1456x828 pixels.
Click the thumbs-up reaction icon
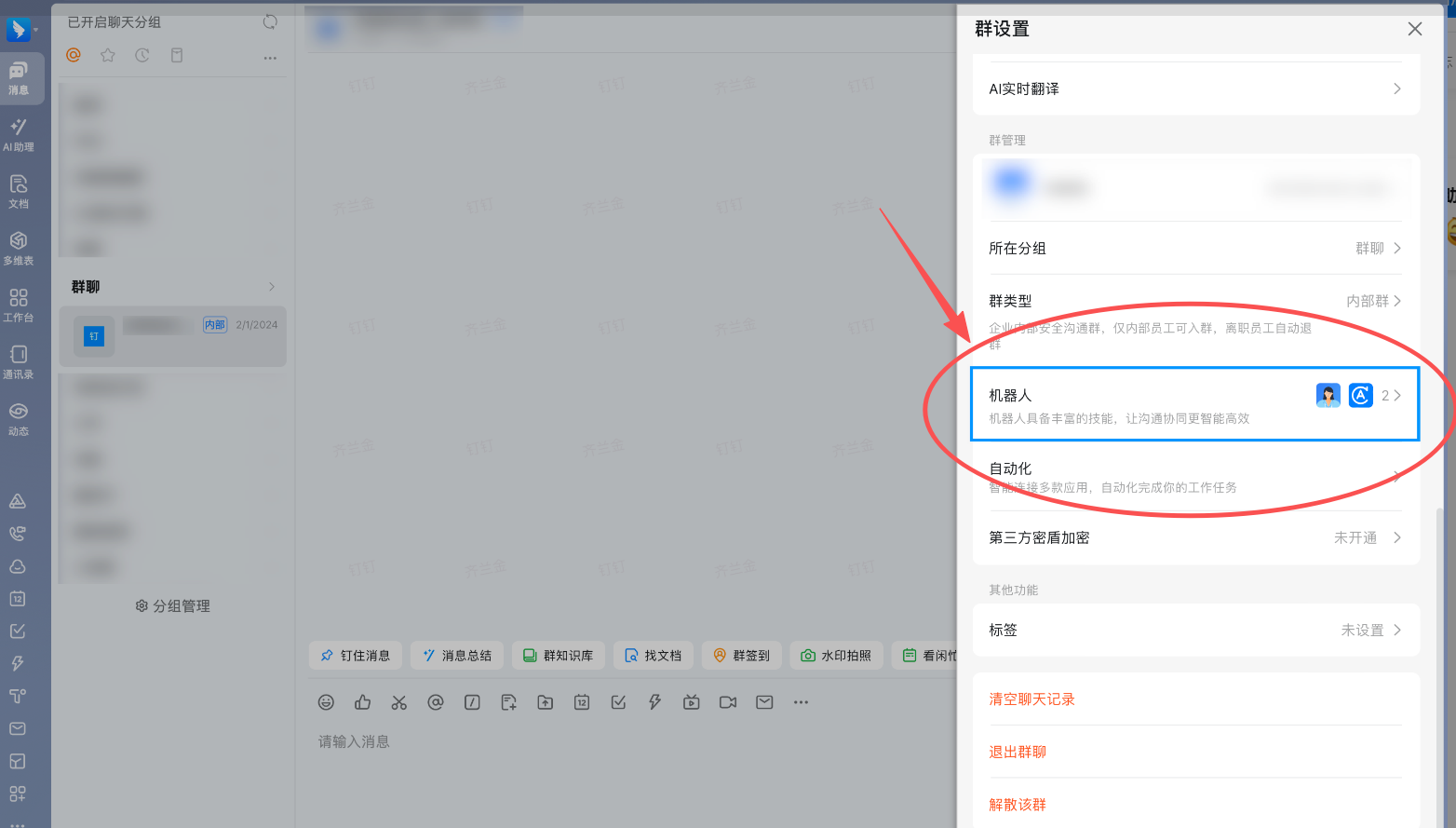362,702
